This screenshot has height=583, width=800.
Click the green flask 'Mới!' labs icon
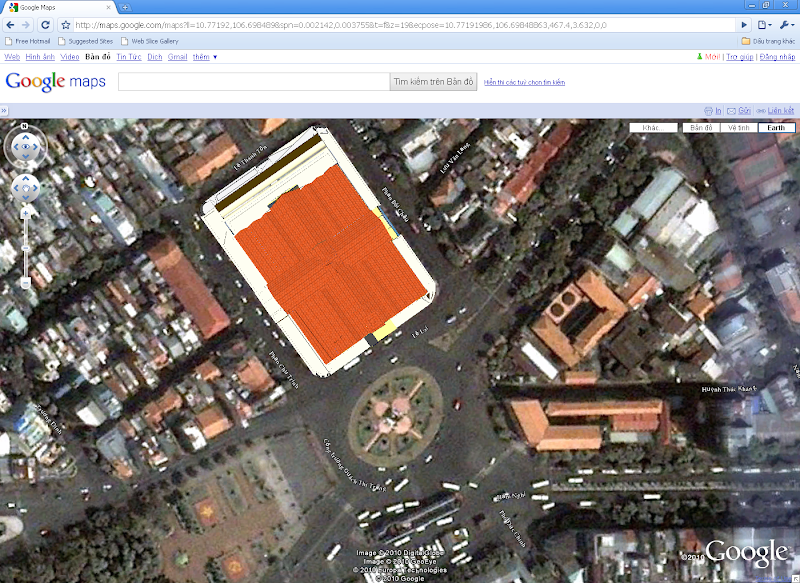tap(699, 56)
